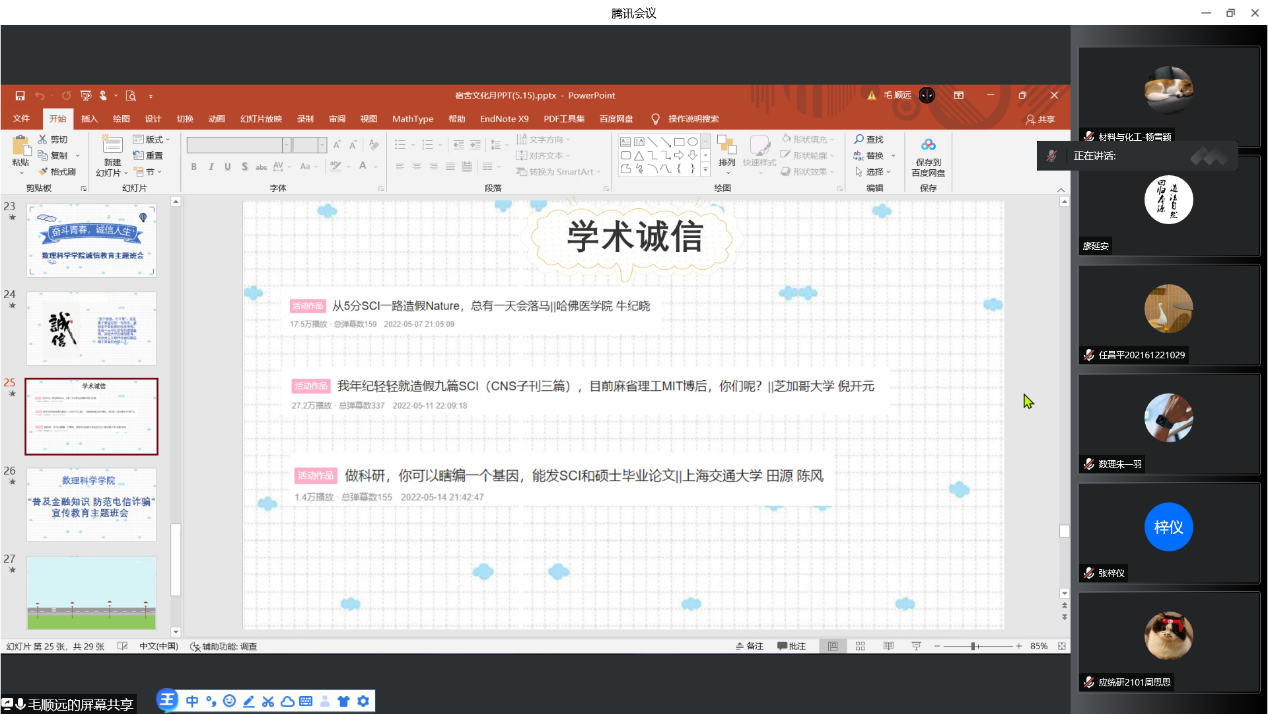Select the Format Painter (格式刷) tool

click(x=57, y=172)
